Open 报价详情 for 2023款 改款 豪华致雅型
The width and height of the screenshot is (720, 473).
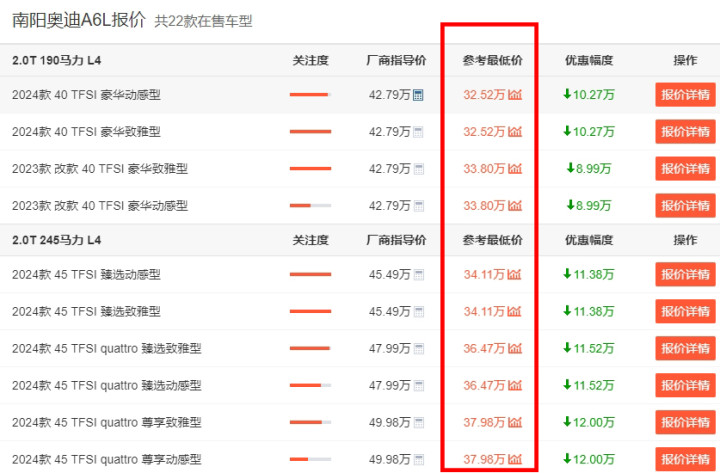[x=685, y=169]
